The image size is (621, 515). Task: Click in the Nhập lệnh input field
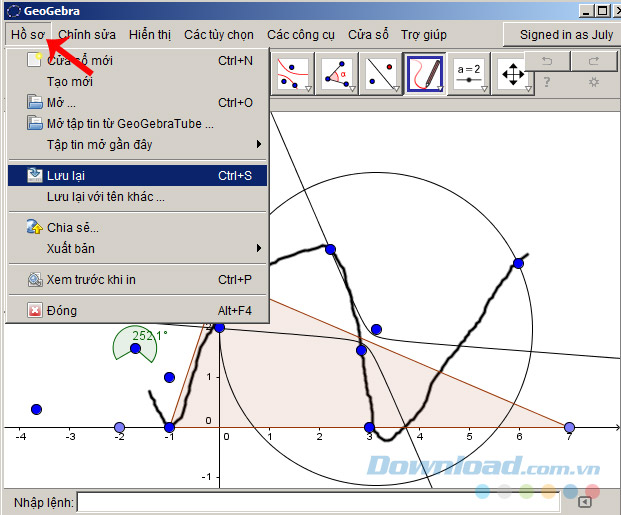[318, 502]
